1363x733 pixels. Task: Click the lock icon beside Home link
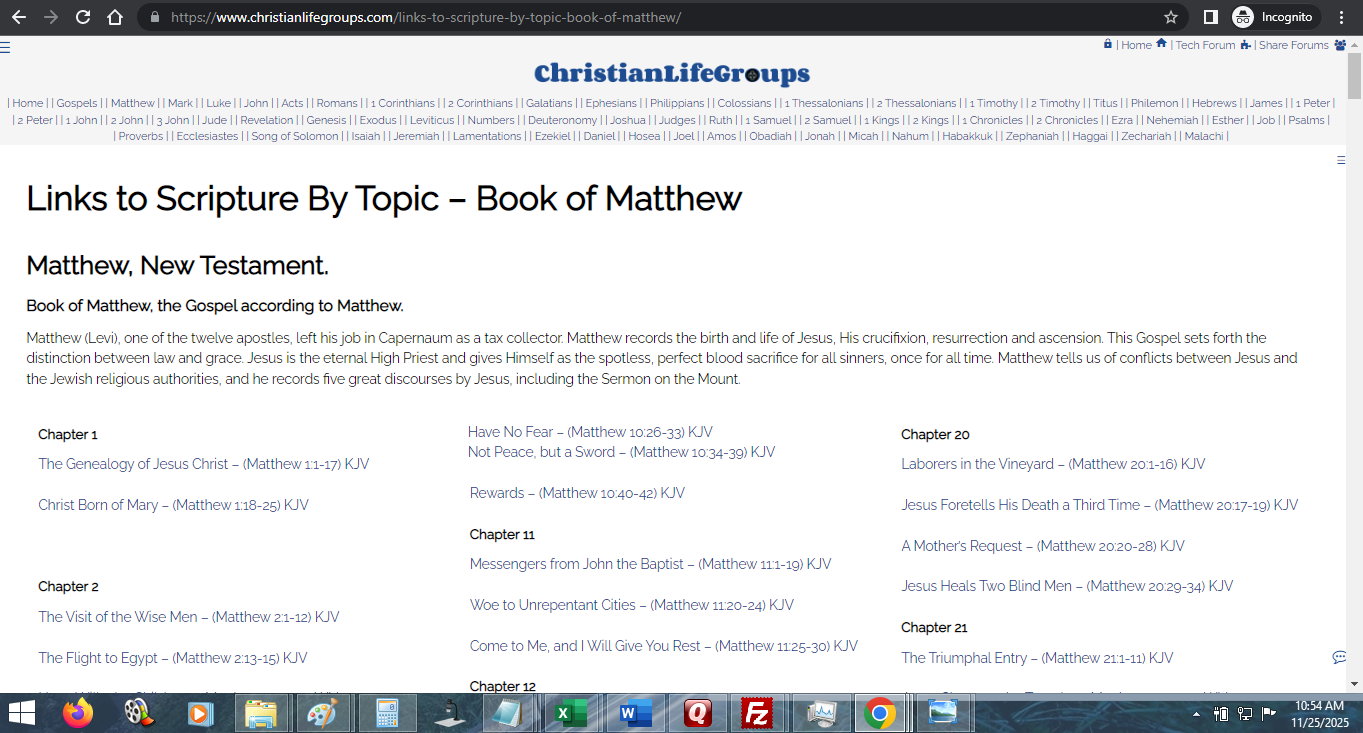click(x=1108, y=44)
